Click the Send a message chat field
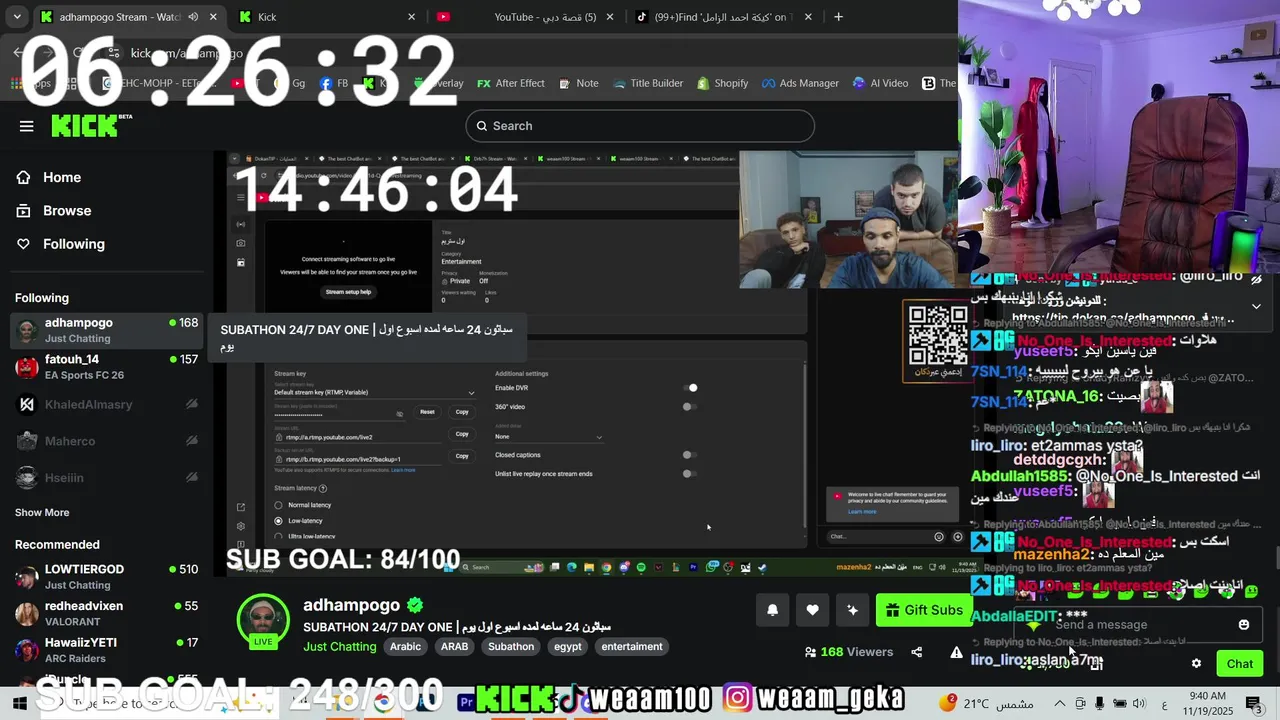The image size is (1280, 720). point(1140,625)
